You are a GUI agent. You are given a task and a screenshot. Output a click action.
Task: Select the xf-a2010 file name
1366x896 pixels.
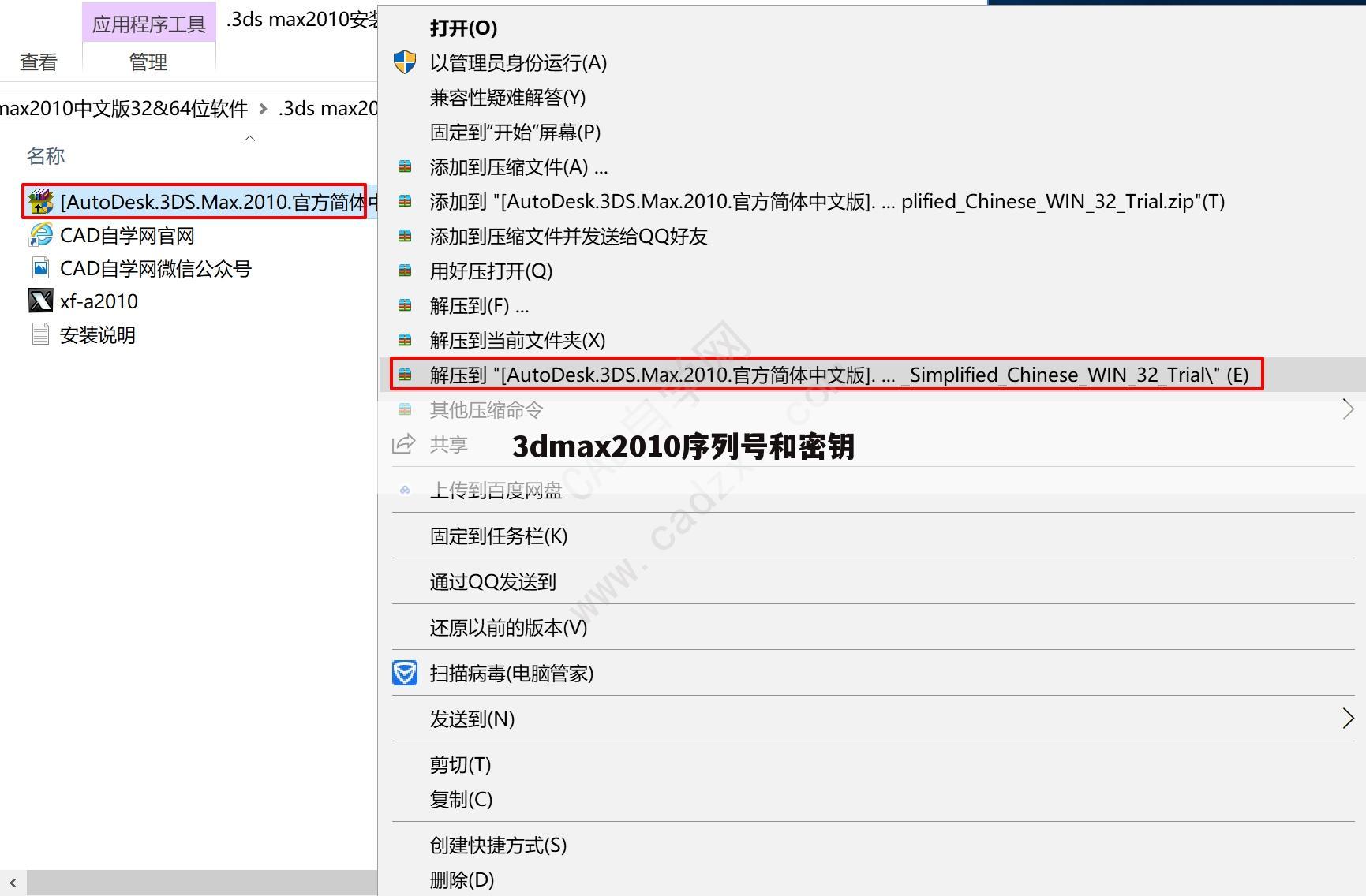99,301
